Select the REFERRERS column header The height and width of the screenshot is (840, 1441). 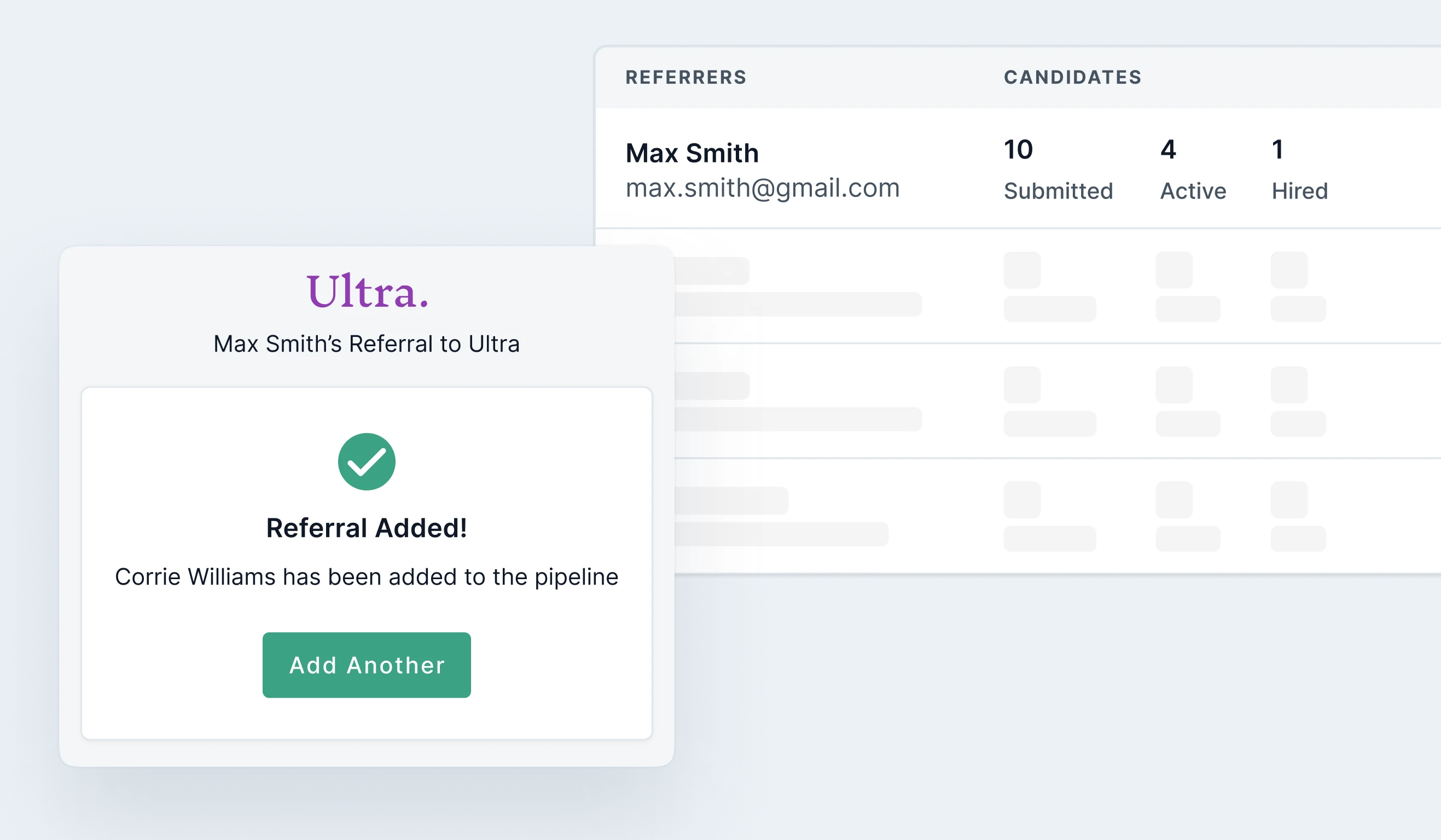[685, 77]
